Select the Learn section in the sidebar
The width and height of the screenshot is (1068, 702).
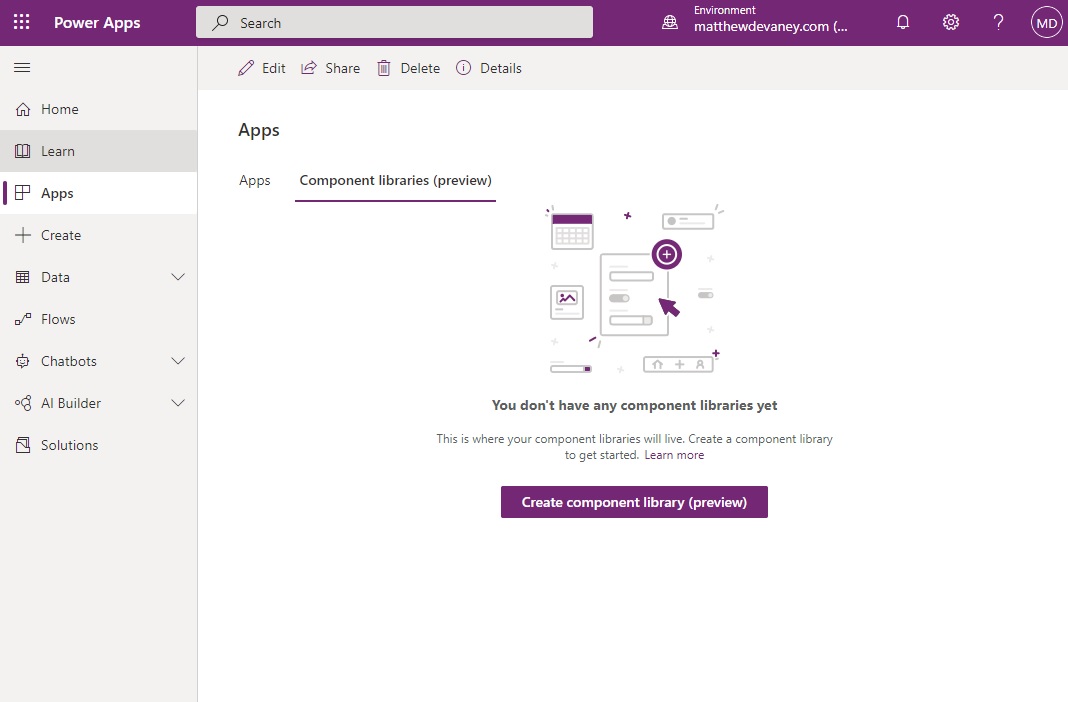coord(59,151)
